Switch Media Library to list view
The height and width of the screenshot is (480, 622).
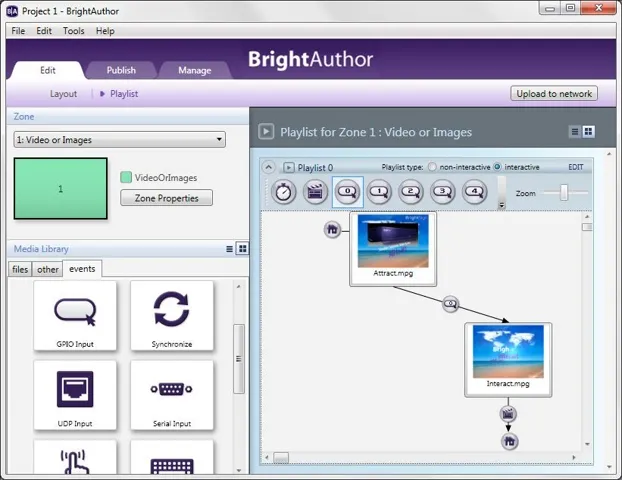[229, 249]
